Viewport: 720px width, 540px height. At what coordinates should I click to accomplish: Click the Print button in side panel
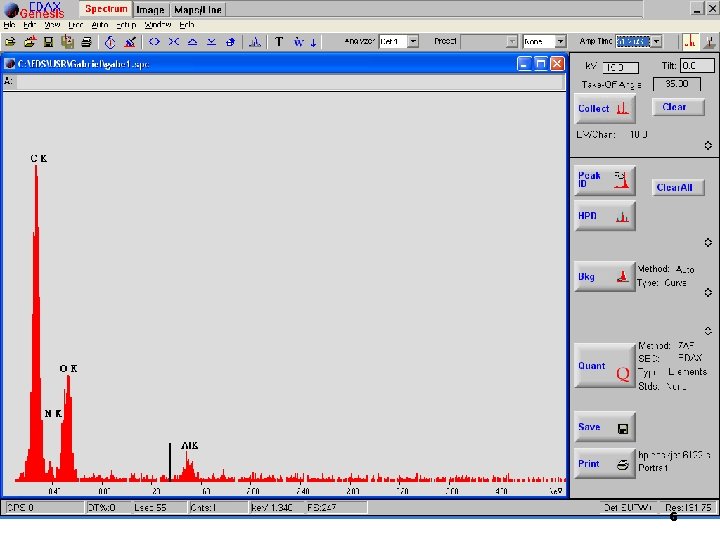click(x=605, y=464)
